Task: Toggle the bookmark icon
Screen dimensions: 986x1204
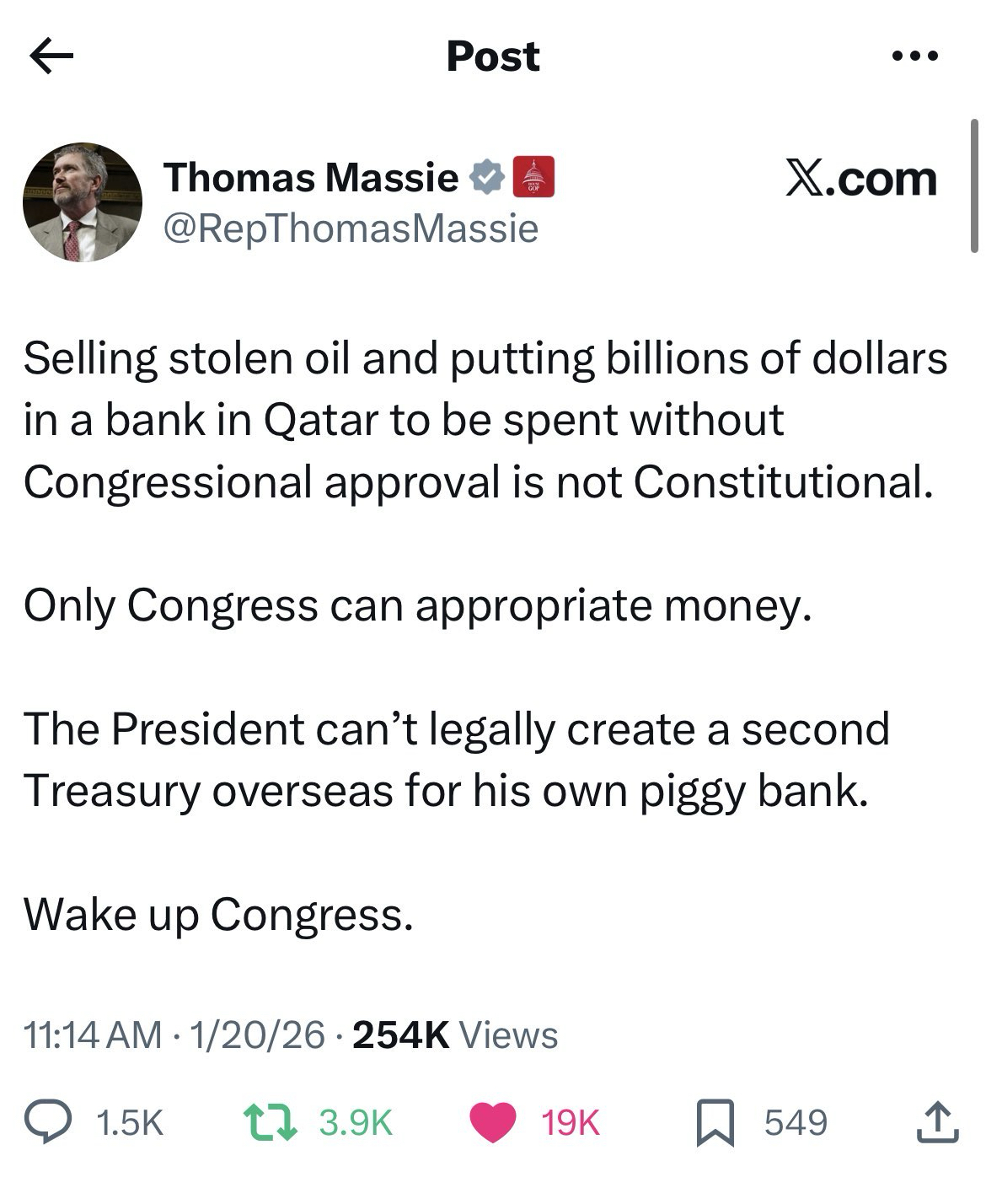Action: coord(715,1123)
